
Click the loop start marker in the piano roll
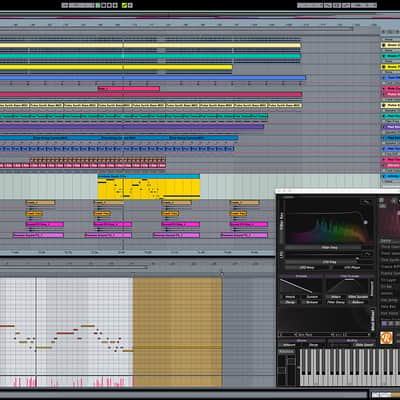133,274
